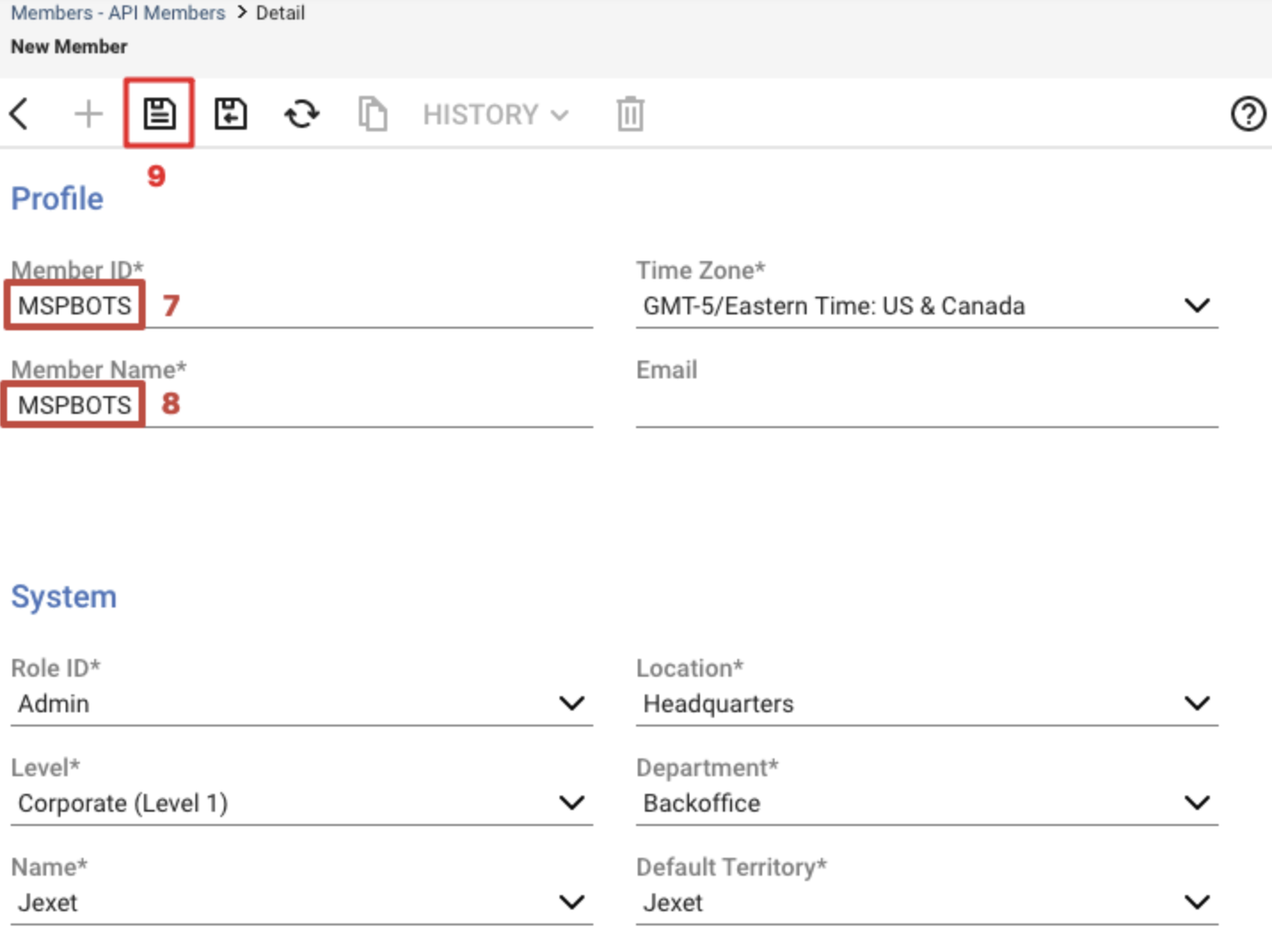The image size is (1272, 952).
Task: Open the Time Zone dropdown
Action: pyautogui.click(x=926, y=305)
